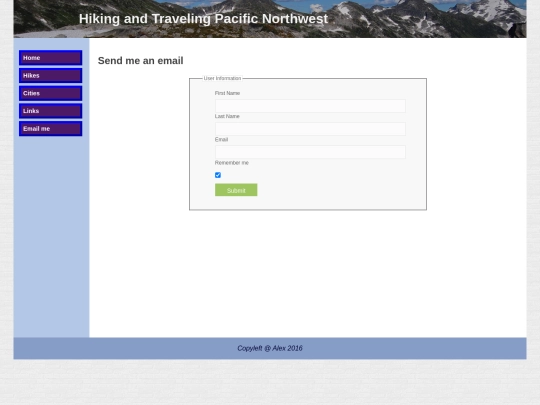
Task: Uncheck the Remember me checkbox
Action: [x=218, y=175]
